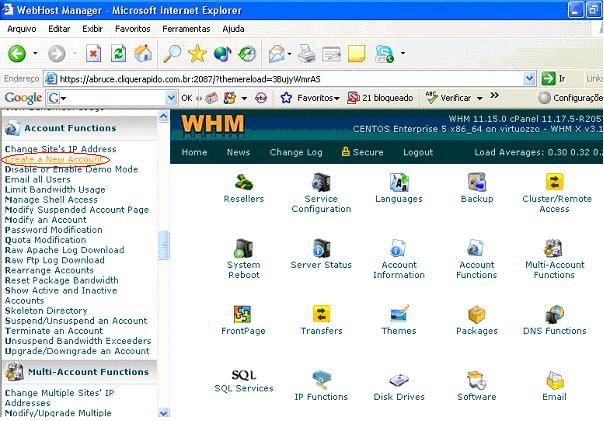Screen dimensions: 604x421
Task: Open the IP Functions icon
Action: point(321,381)
